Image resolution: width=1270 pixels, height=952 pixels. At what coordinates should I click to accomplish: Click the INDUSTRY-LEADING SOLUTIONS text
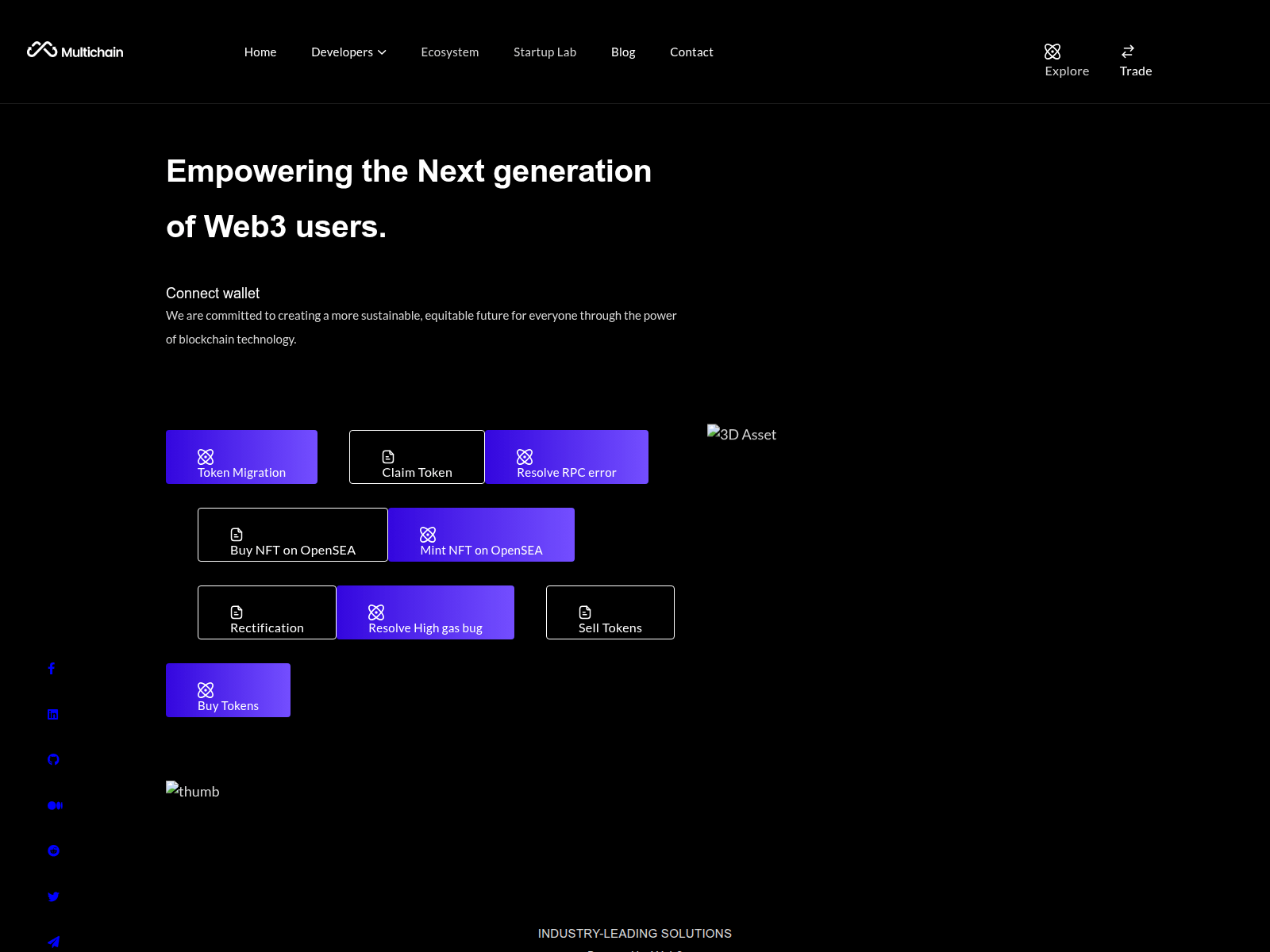point(635,934)
